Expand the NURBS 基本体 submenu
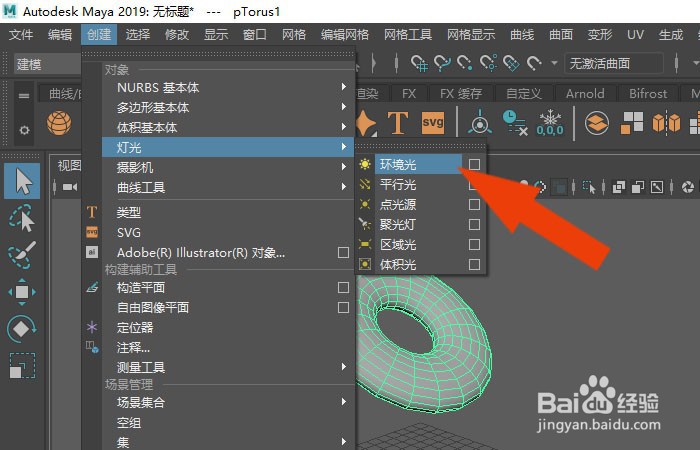The image size is (700, 450). (x=228, y=88)
